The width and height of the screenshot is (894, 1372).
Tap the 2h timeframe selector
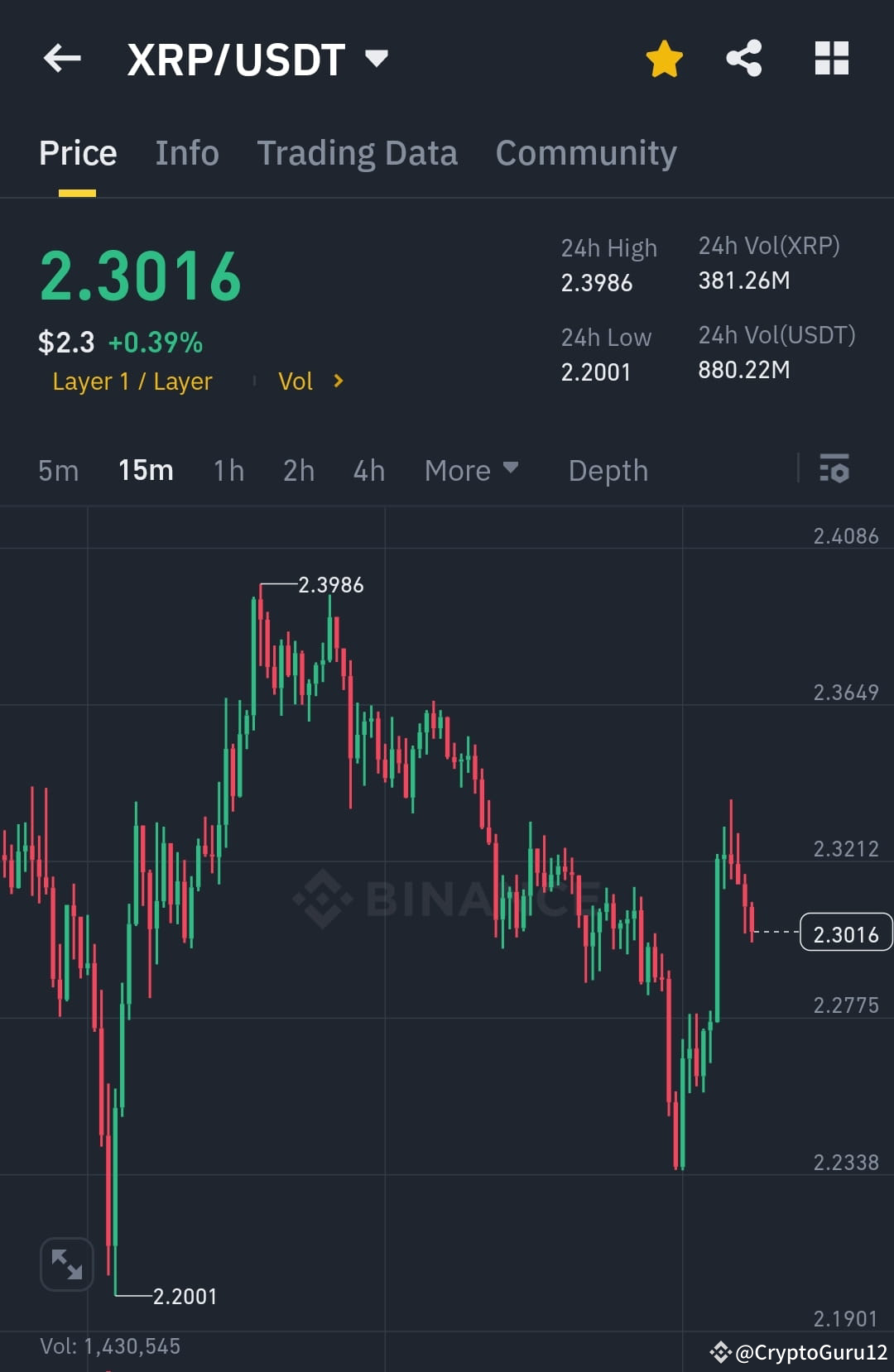tap(298, 470)
